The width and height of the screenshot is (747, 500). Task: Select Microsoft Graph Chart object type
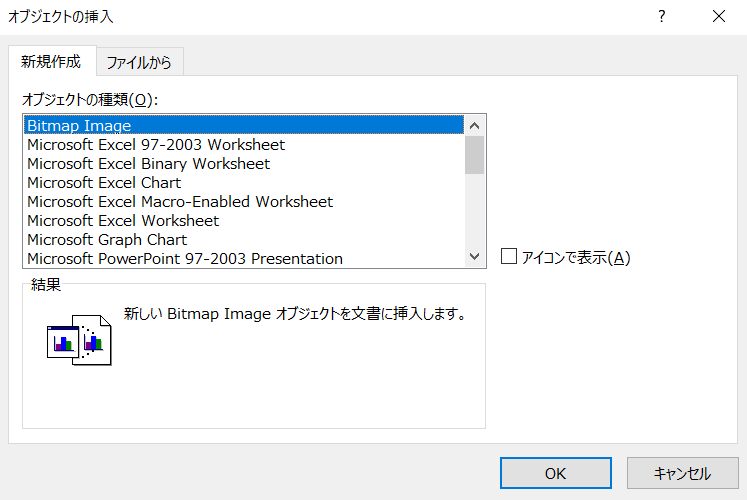(244, 240)
